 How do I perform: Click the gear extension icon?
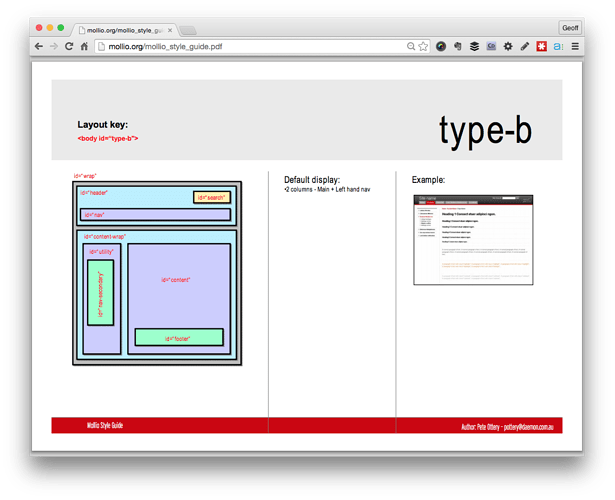(508, 46)
